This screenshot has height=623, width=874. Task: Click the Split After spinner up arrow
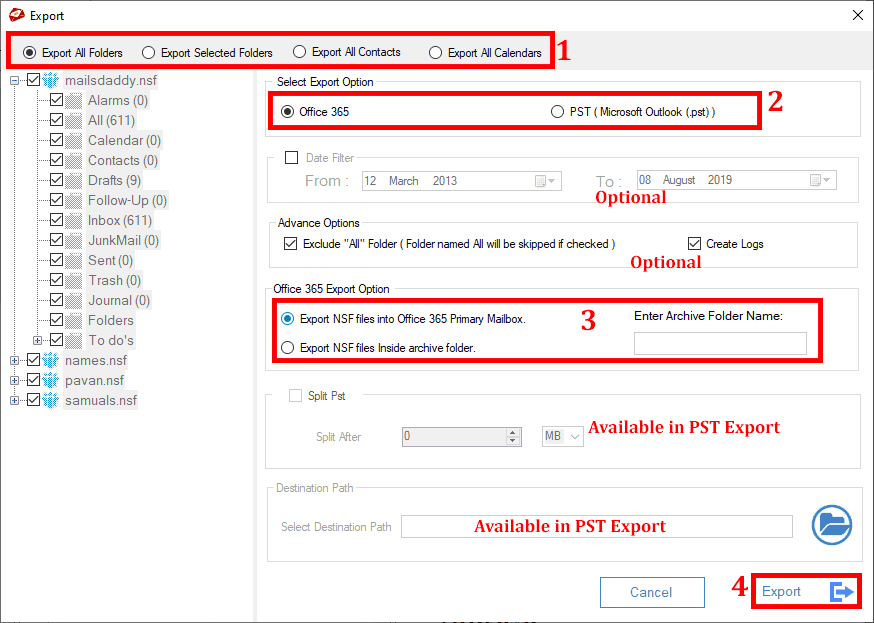tap(511, 432)
